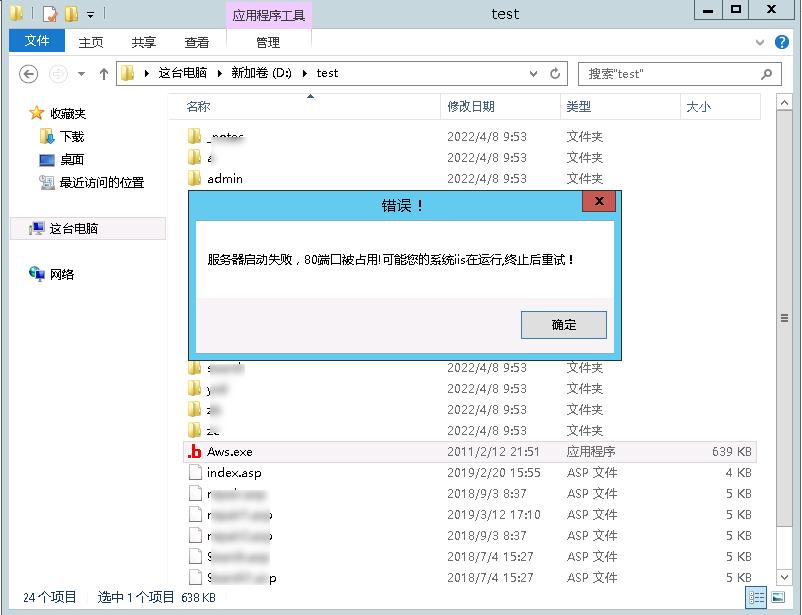Open the 文件 menu
This screenshot has height=615, width=802.
pos(36,41)
